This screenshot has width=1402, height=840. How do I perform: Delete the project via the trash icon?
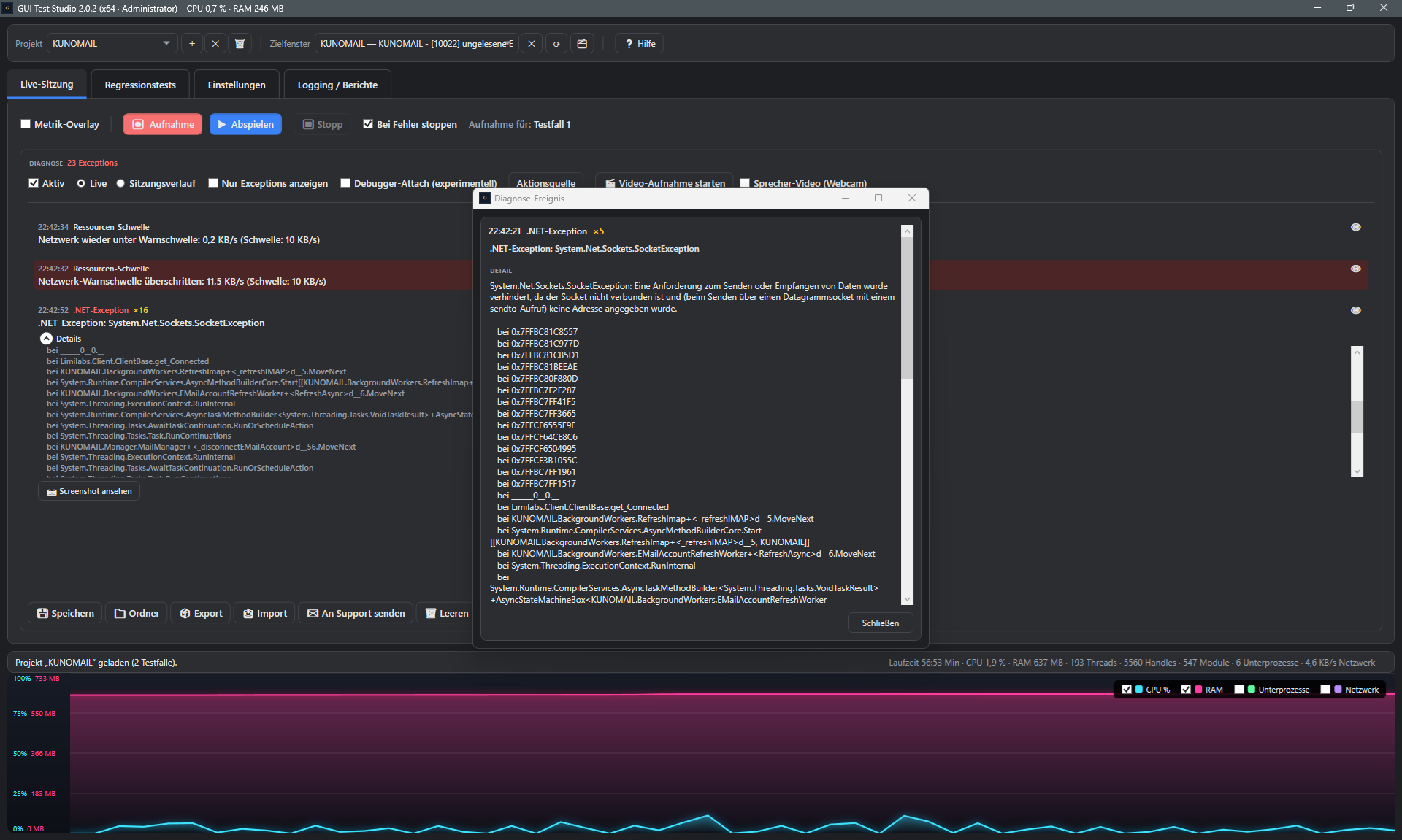(x=240, y=44)
